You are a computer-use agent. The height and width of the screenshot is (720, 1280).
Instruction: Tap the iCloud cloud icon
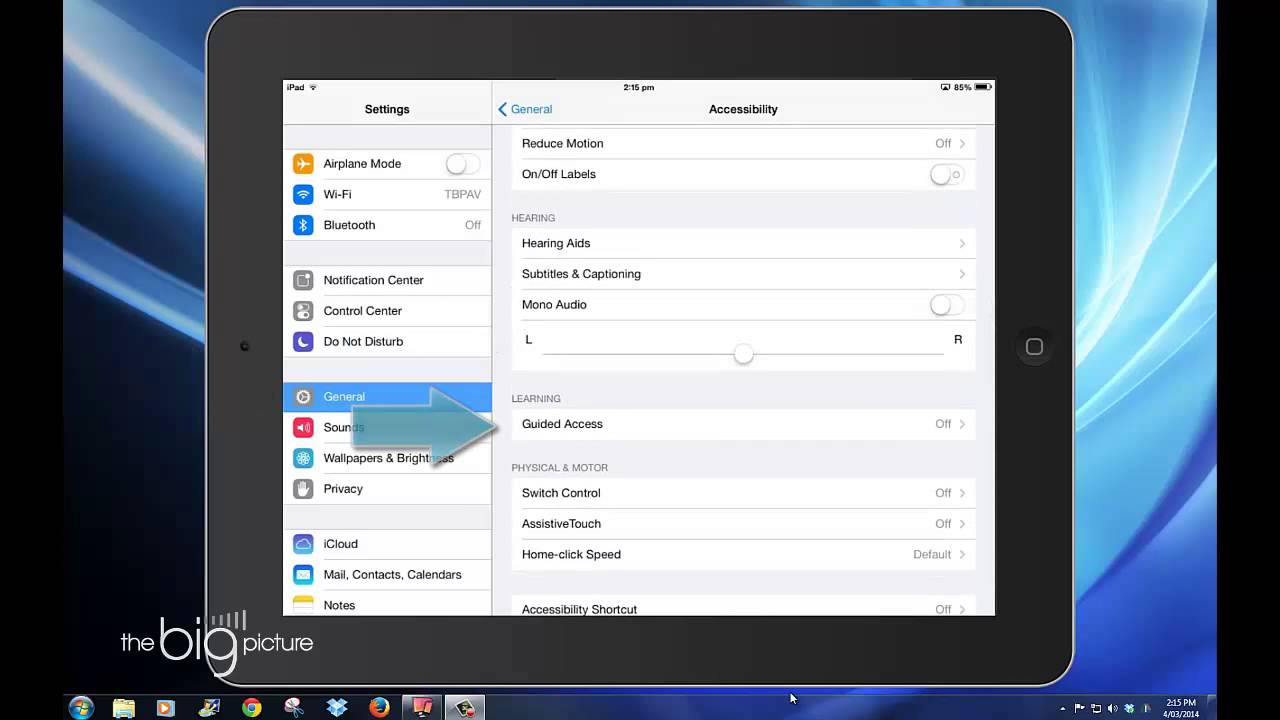coord(303,544)
